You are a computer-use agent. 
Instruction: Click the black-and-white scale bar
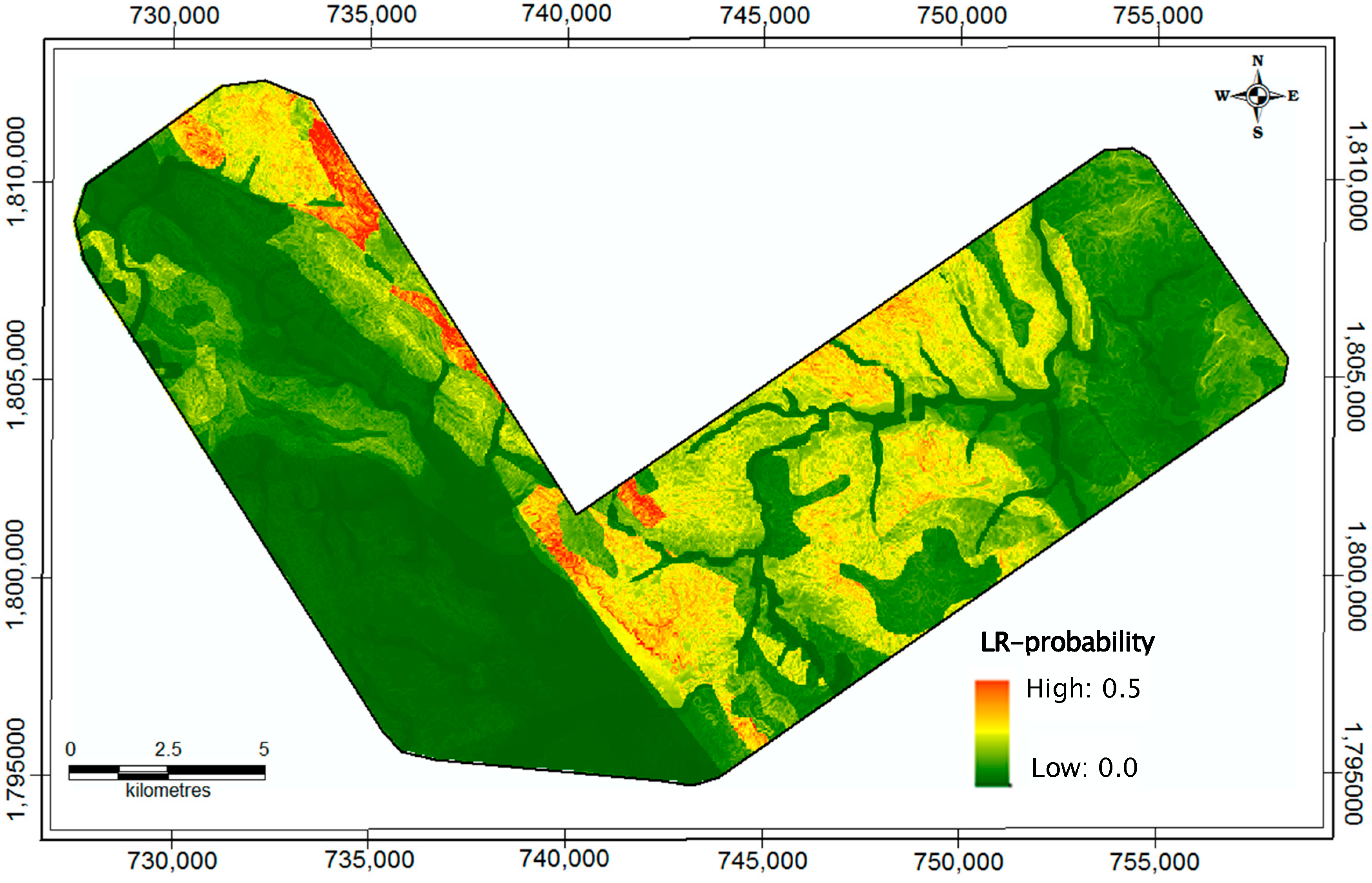click(x=167, y=772)
